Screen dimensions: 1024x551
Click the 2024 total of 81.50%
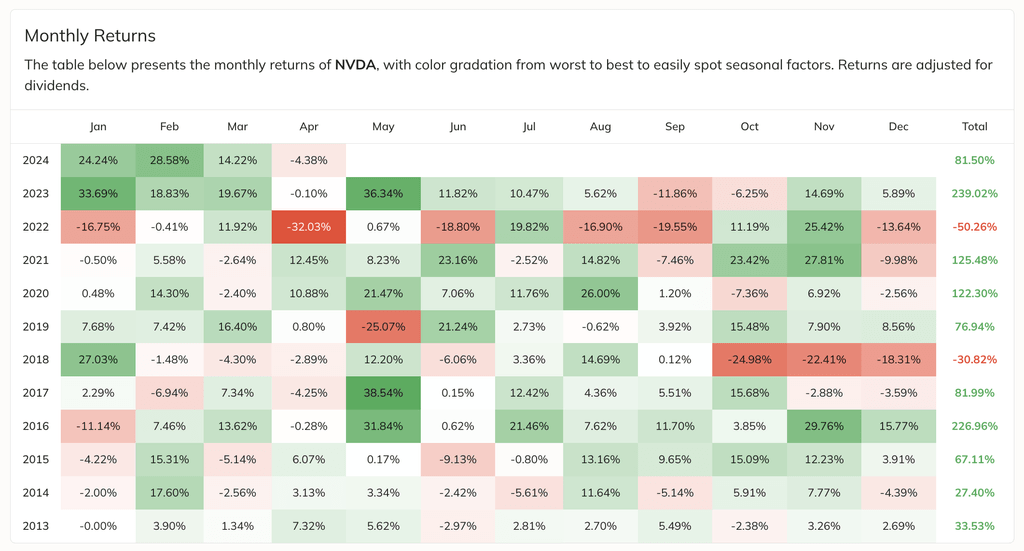point(974,160)
